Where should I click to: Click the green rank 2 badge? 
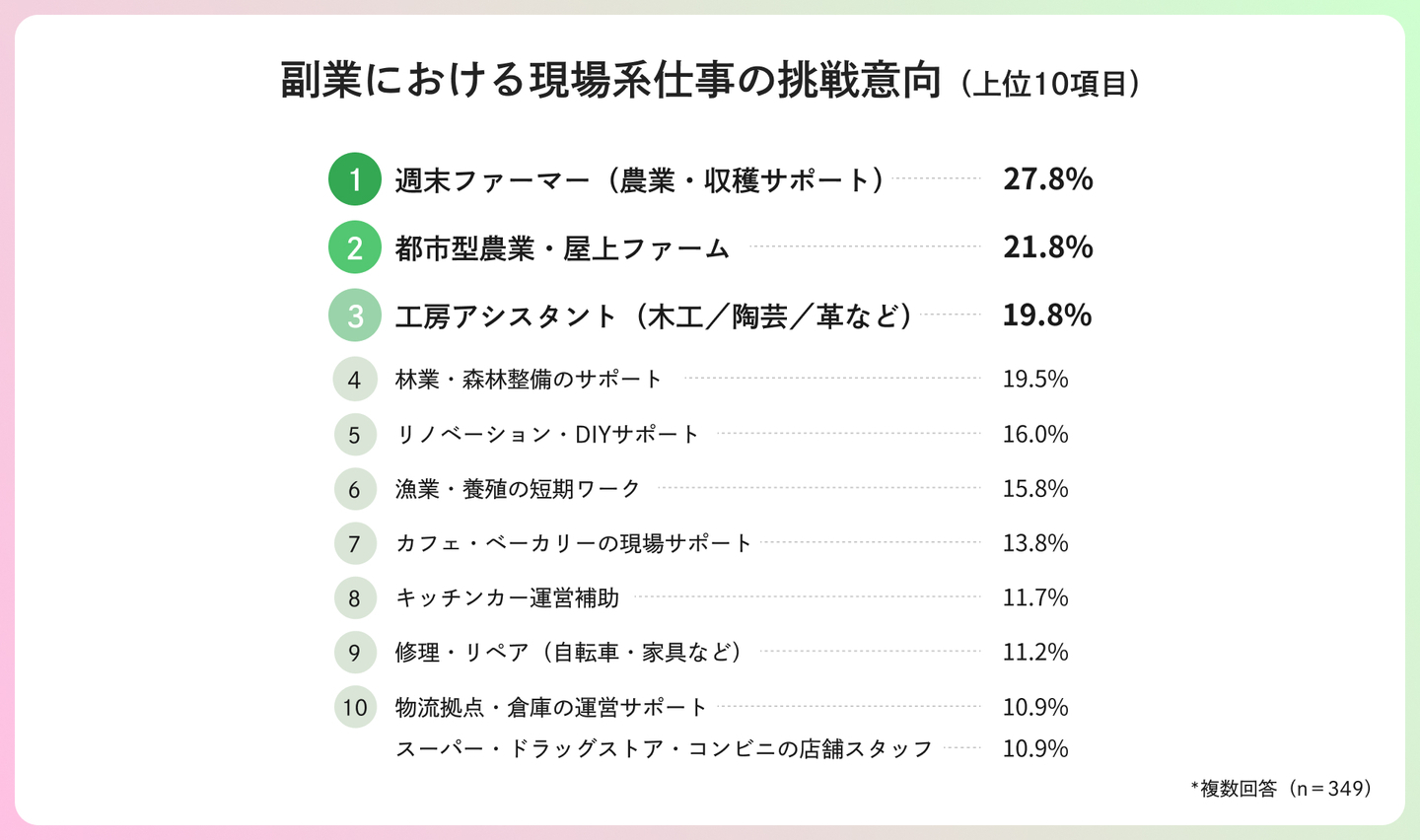(x=355, y=247)
